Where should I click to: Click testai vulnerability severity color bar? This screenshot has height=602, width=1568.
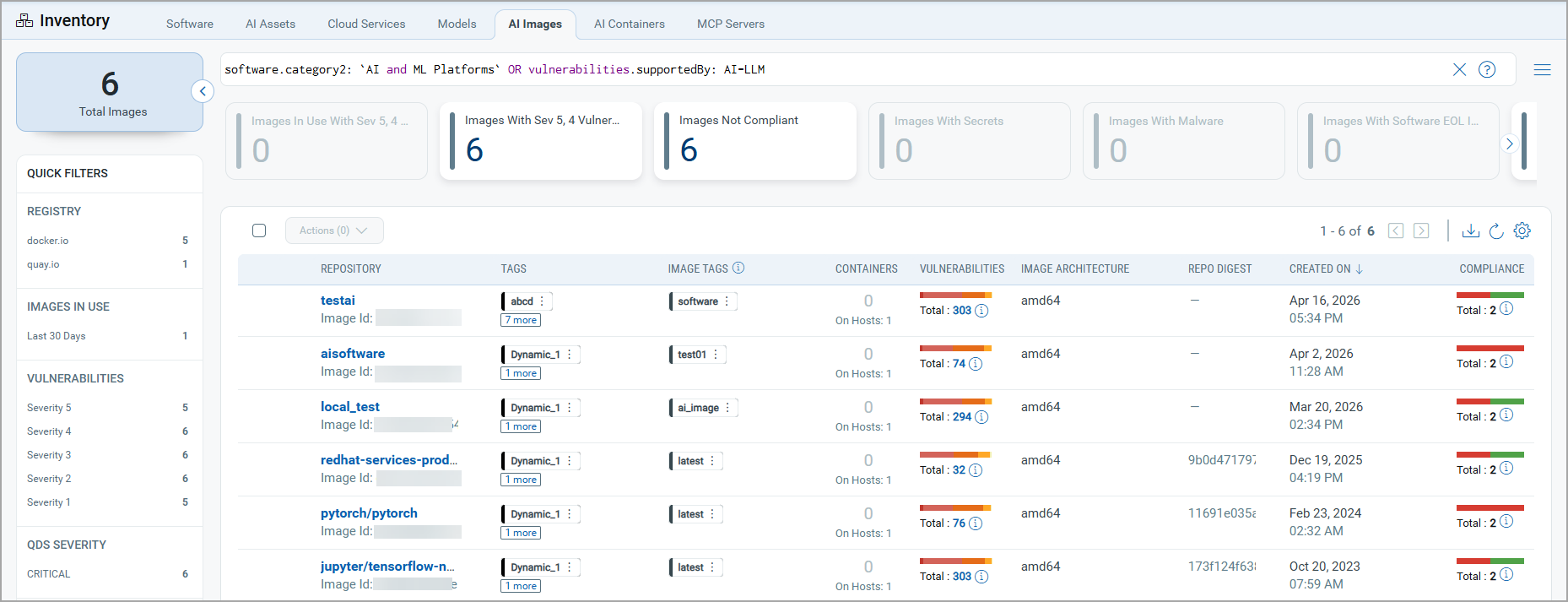point(955,295)
